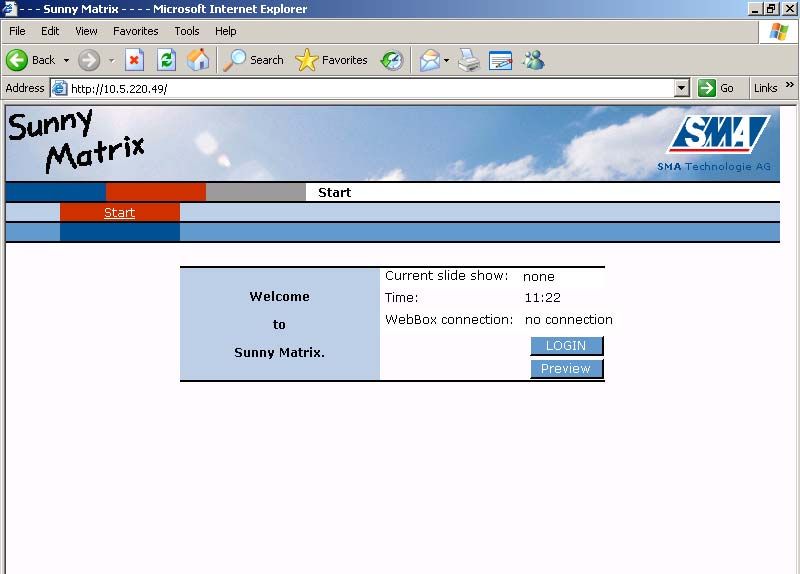This screenshot has height=574, width=800.
Task: Open the Back history dropdown arrow
Action: coord(66,60)
